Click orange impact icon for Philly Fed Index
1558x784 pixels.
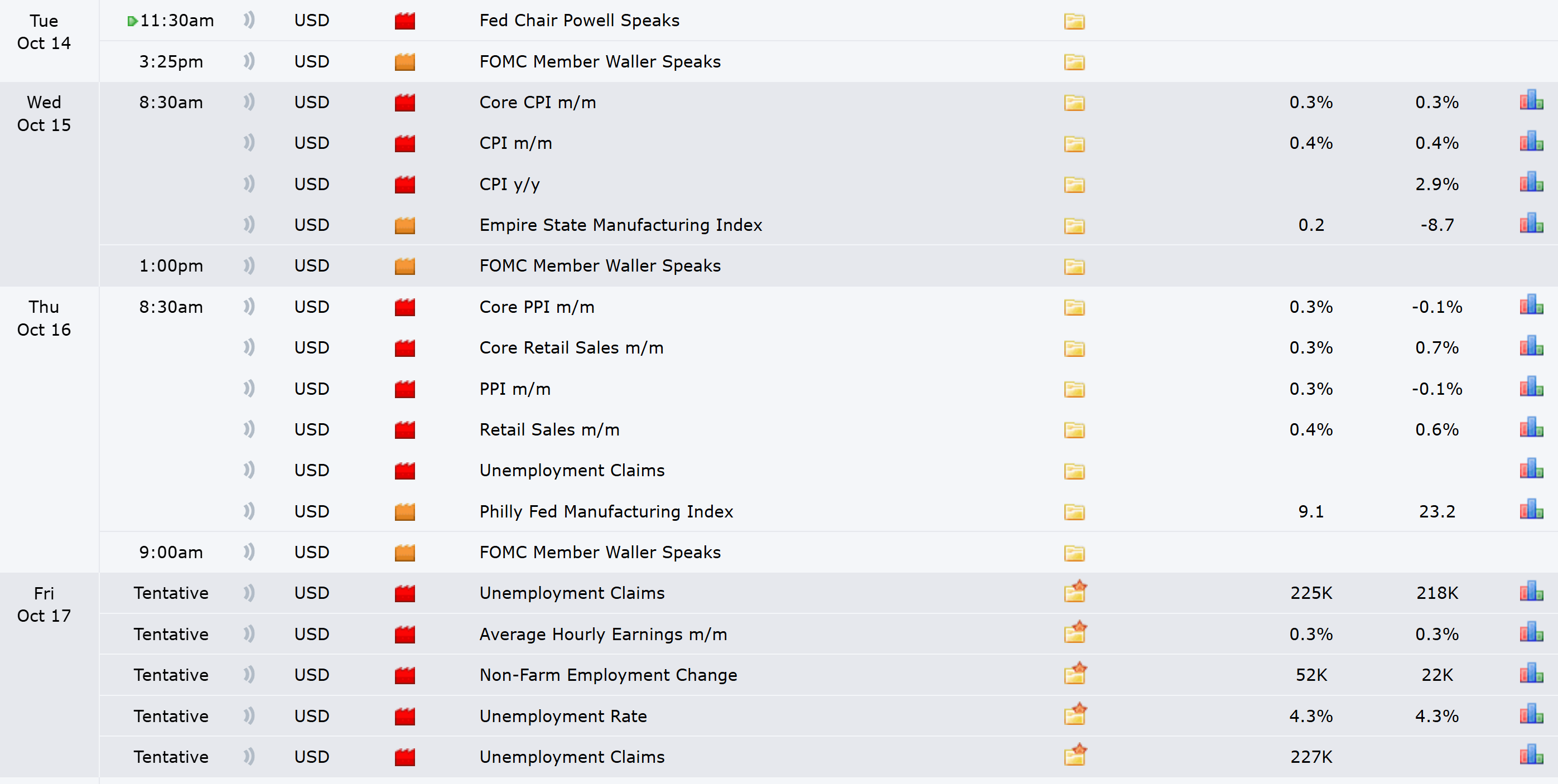pos(404,512)
